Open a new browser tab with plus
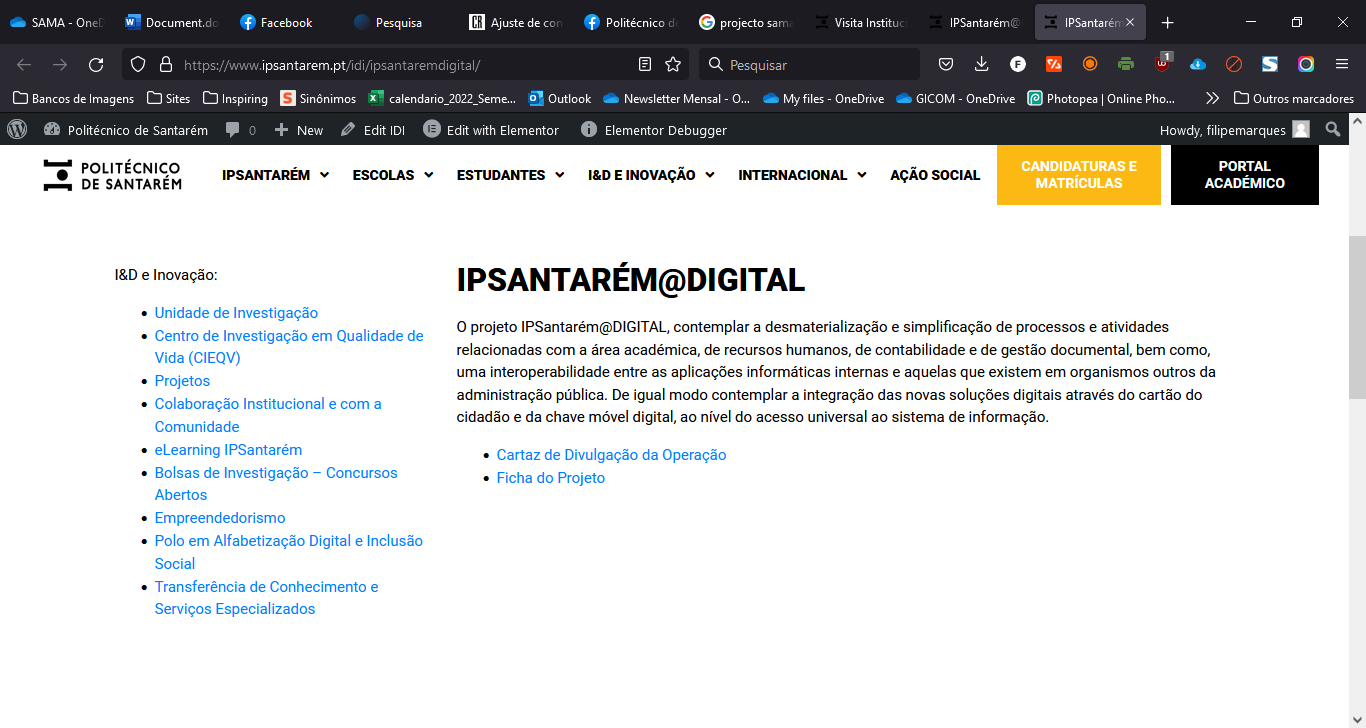1366x728 pixels. pos(1167,22)
